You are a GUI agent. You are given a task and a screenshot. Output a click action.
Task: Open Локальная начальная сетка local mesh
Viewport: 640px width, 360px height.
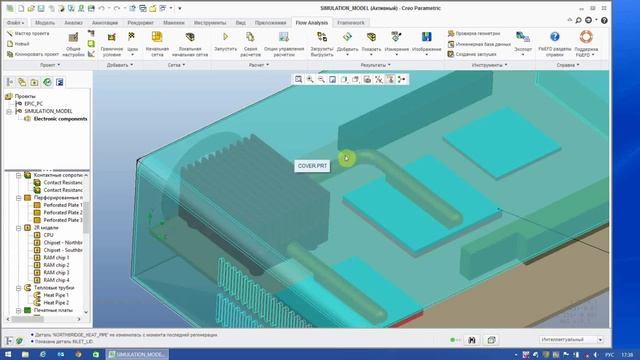point(190,44)
